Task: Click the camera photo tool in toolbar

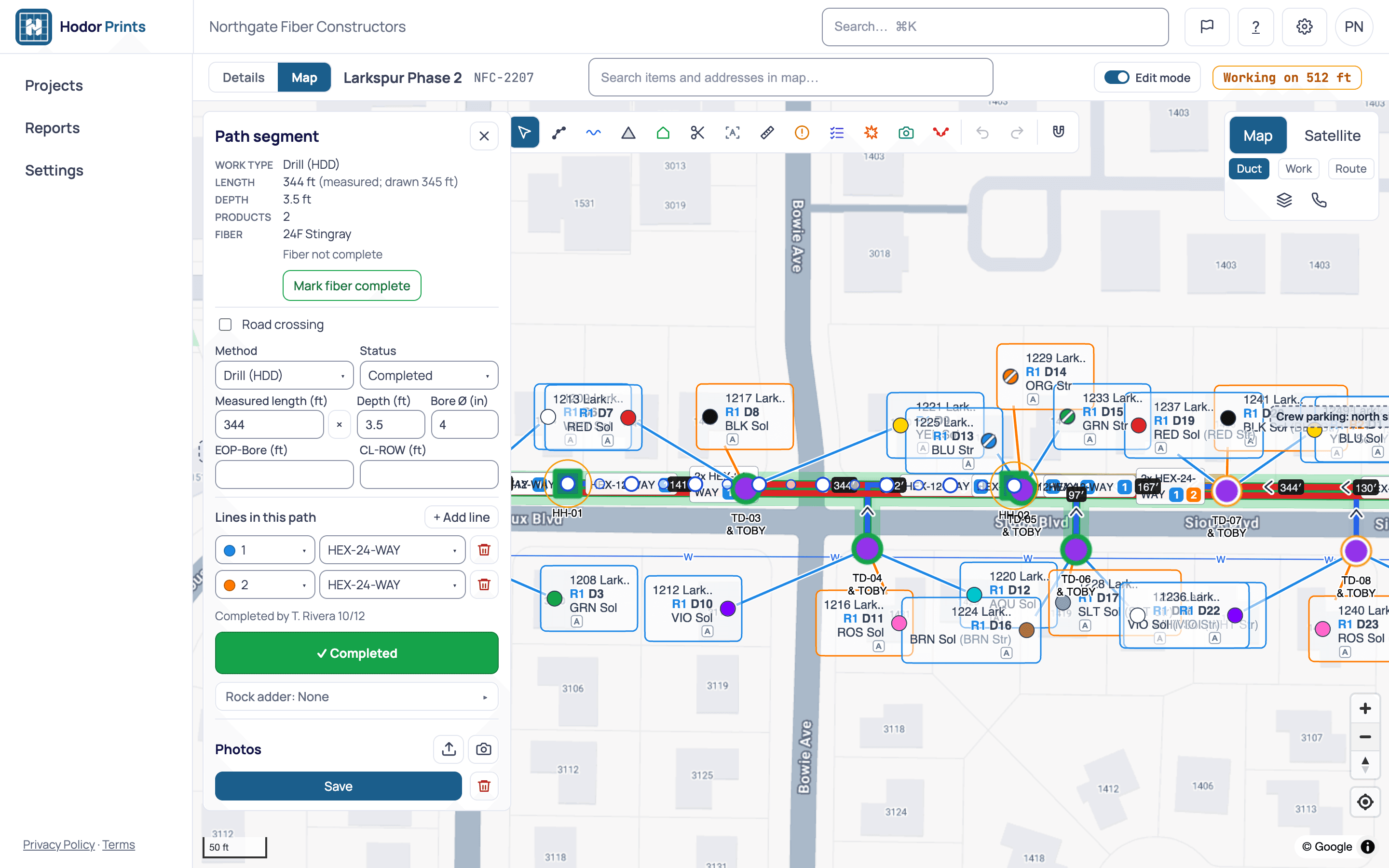Action: 906,133
